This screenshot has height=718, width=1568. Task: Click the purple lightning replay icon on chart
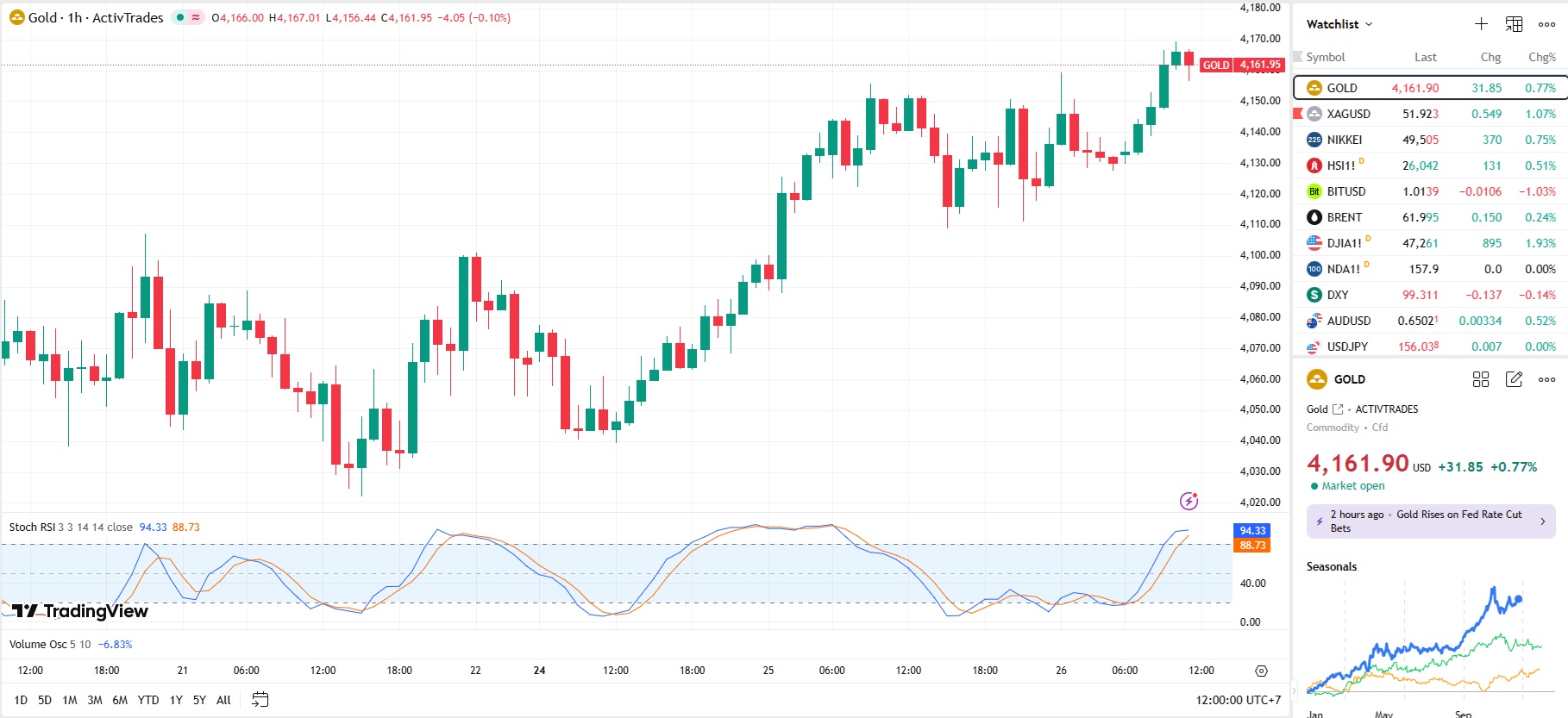click(x=1189, y=501)
